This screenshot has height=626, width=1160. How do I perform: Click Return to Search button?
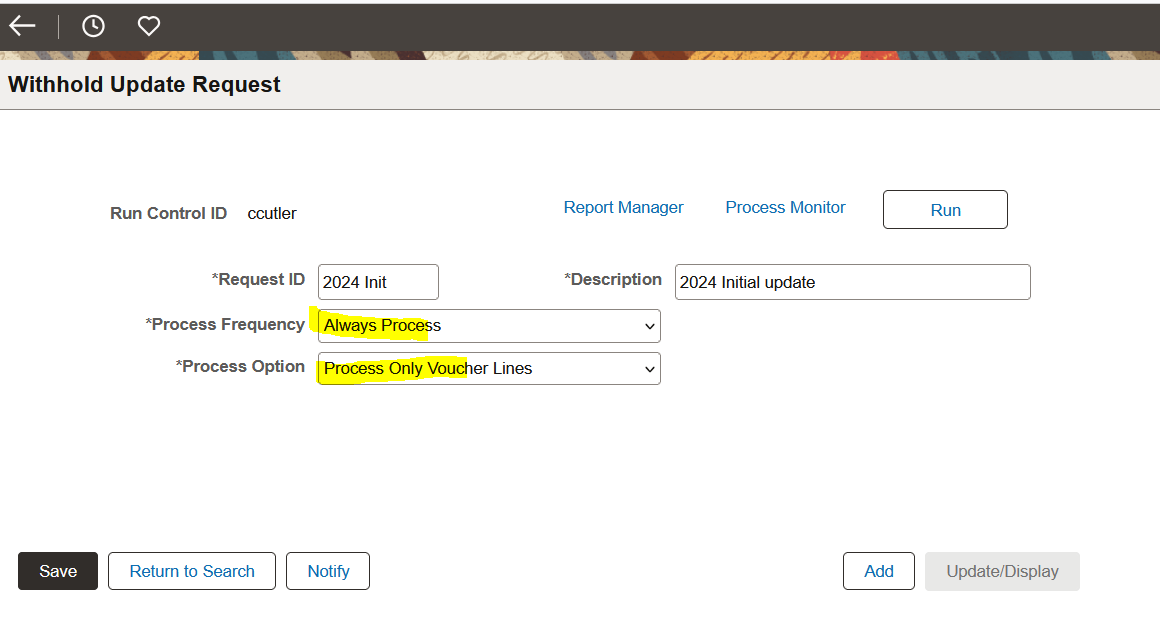192,571
